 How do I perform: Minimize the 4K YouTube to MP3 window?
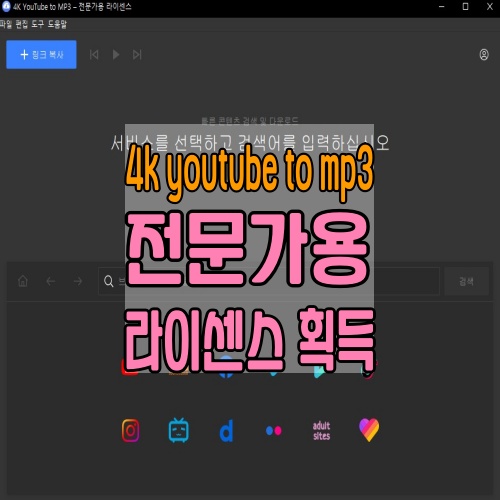coord(442,7)
